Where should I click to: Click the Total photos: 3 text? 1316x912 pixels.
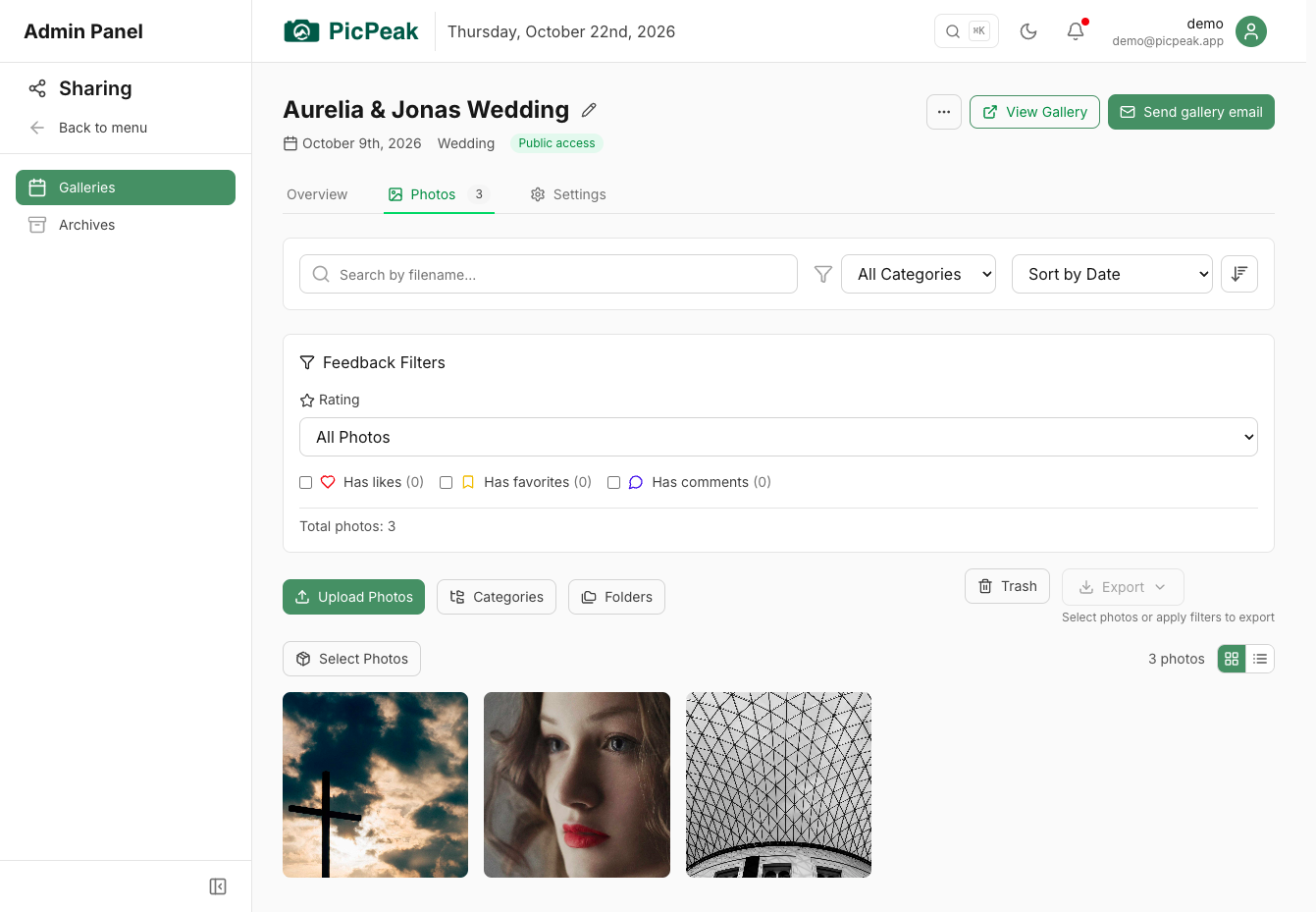[x=347, y=526]
